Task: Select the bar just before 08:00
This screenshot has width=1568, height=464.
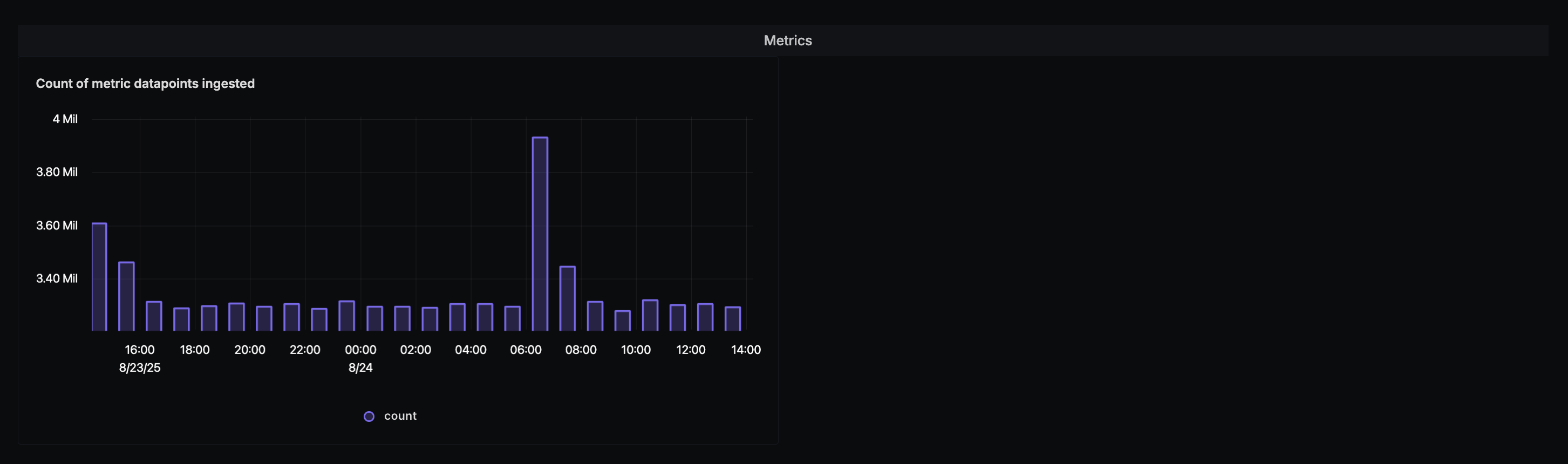Action: tap(567, 298)
